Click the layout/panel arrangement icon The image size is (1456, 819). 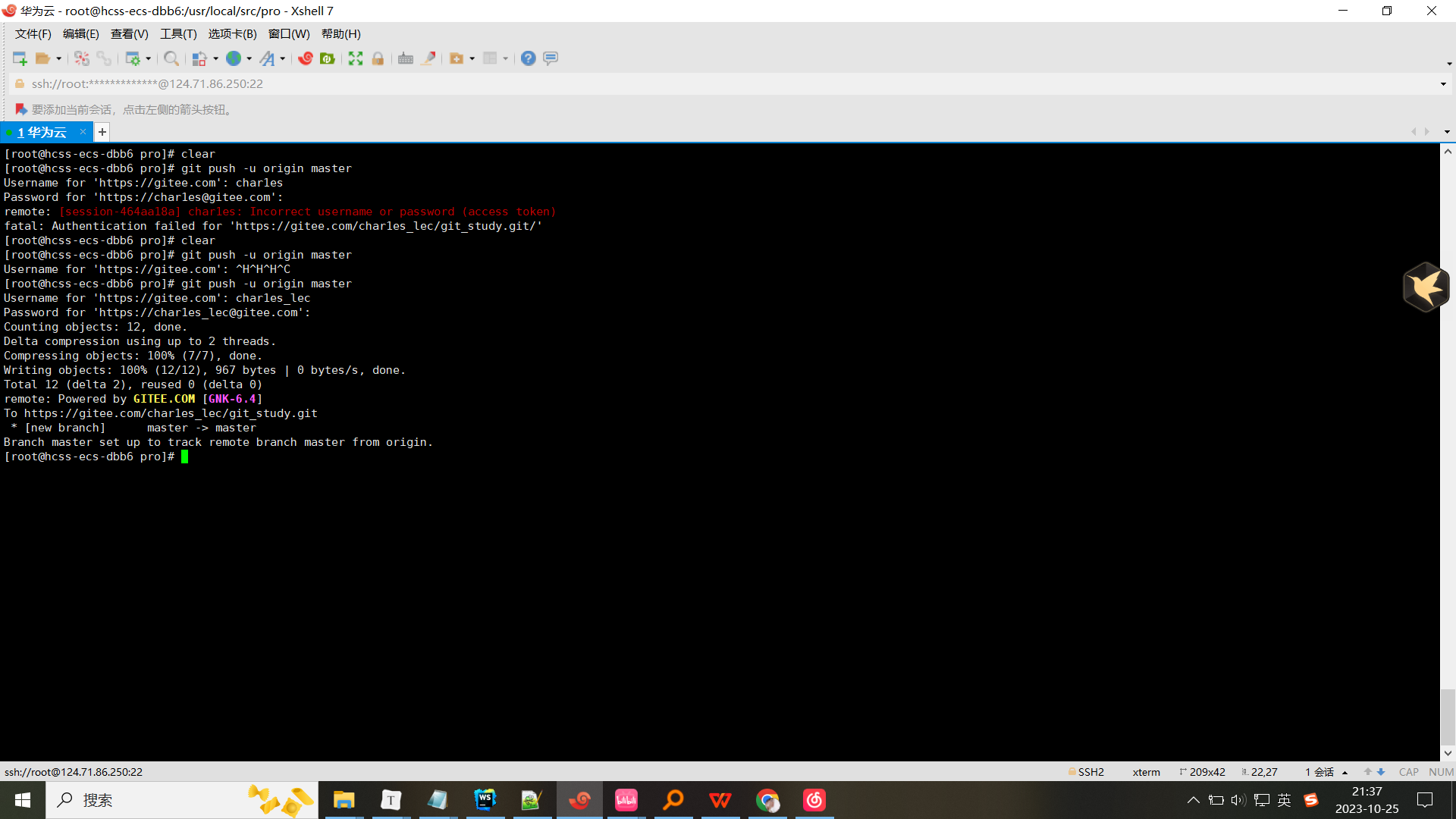(x=490, y=58)
